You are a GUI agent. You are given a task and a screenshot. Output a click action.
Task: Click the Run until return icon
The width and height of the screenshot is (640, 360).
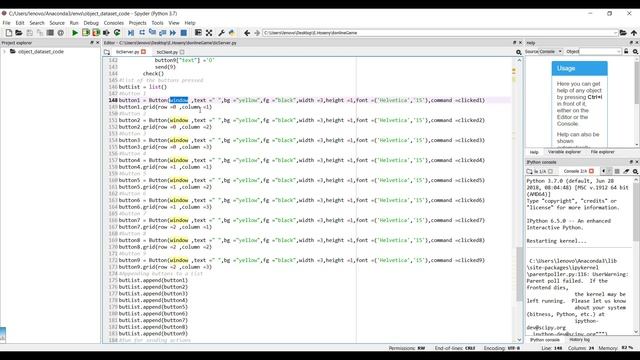click(x=162, y=33)
